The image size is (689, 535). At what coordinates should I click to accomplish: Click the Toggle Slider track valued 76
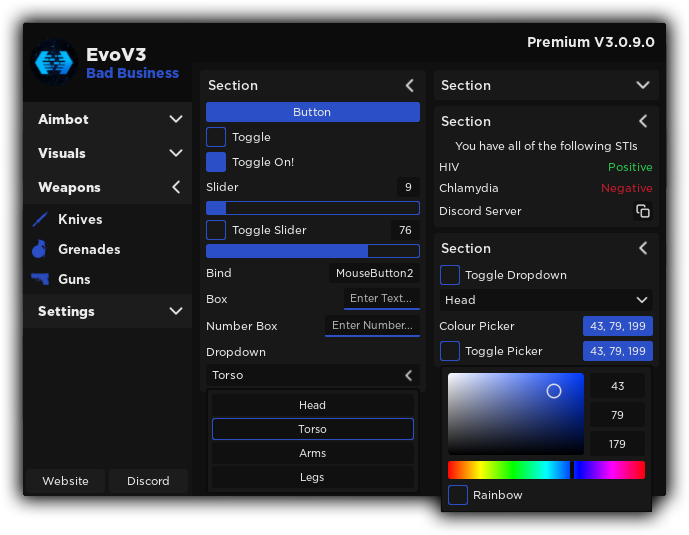pos(313,251)
